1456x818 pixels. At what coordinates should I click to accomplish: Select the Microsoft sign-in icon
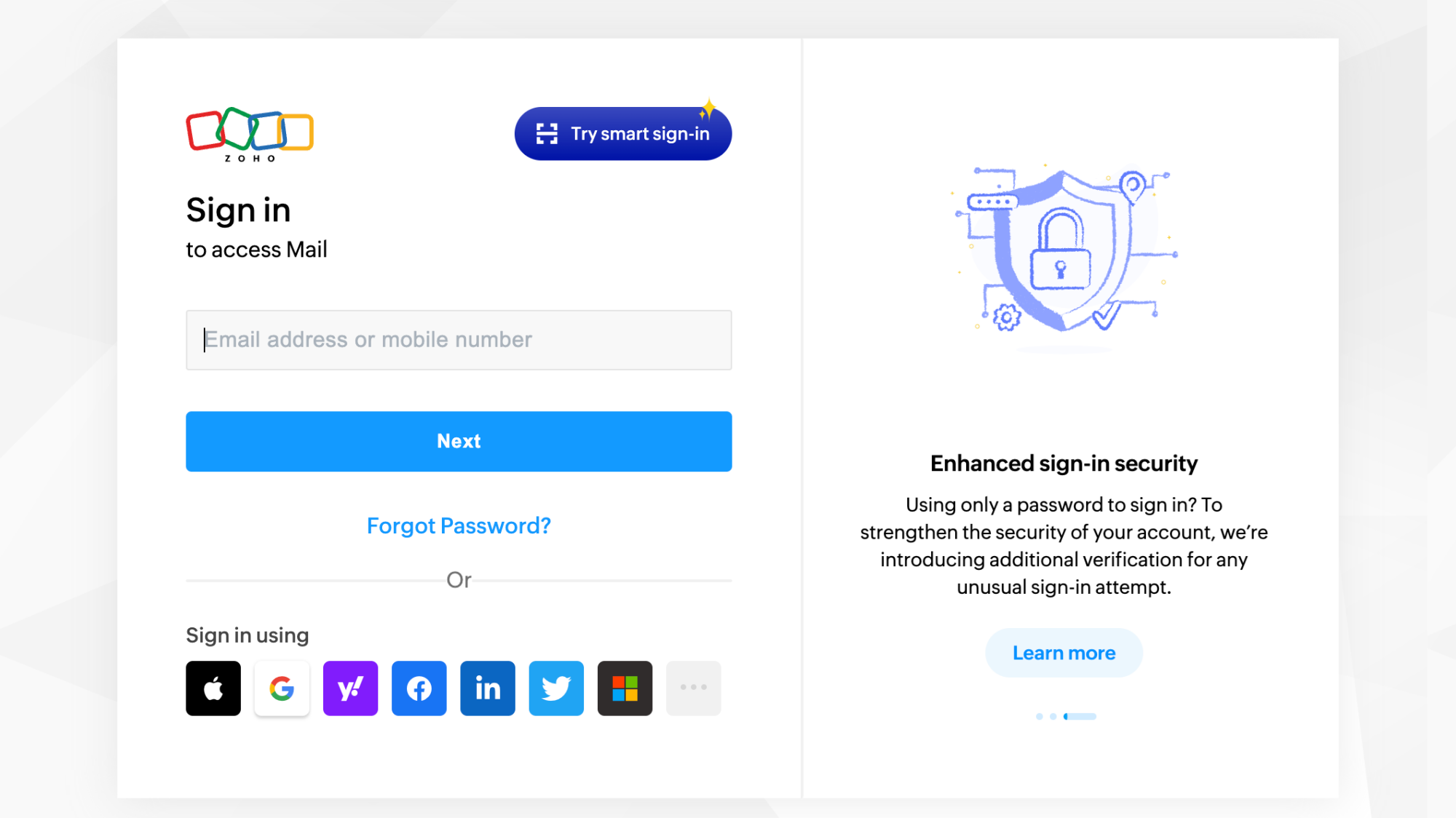(624, 688)
